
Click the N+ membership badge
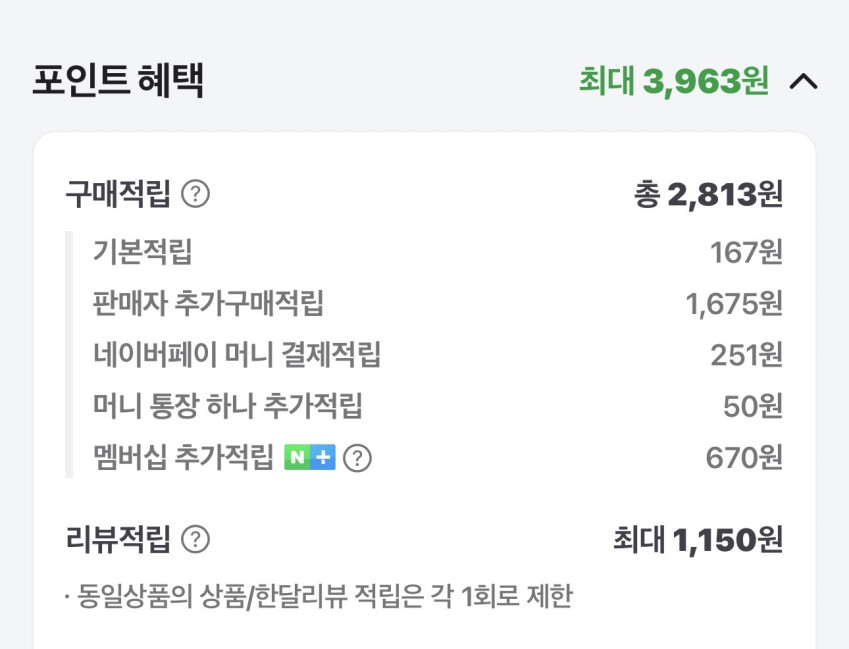(x=309, y=458)
